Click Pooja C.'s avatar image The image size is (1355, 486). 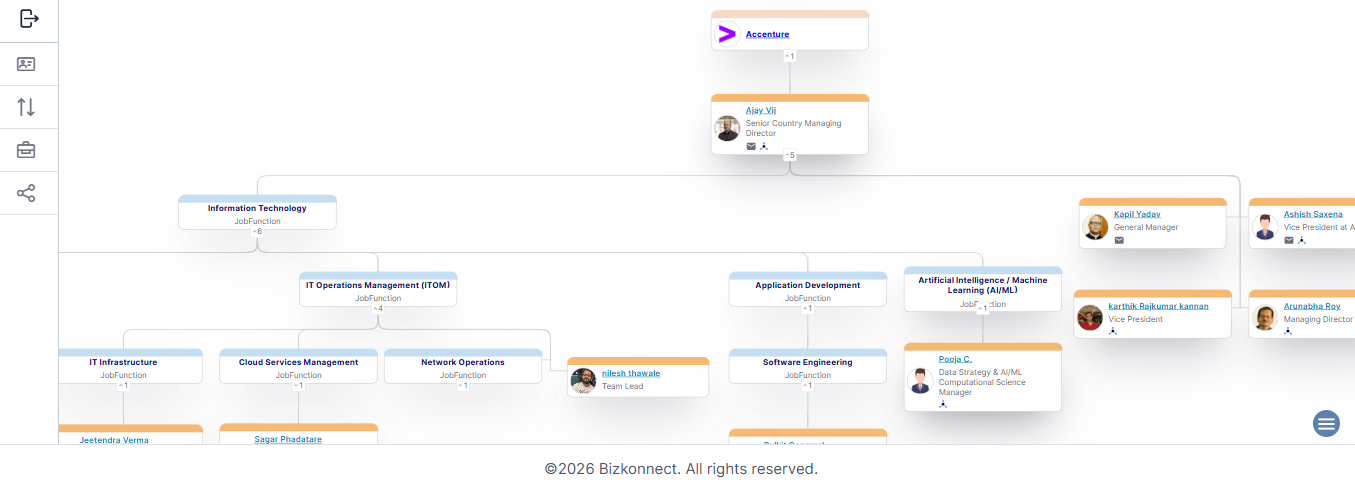coord(920,380)
